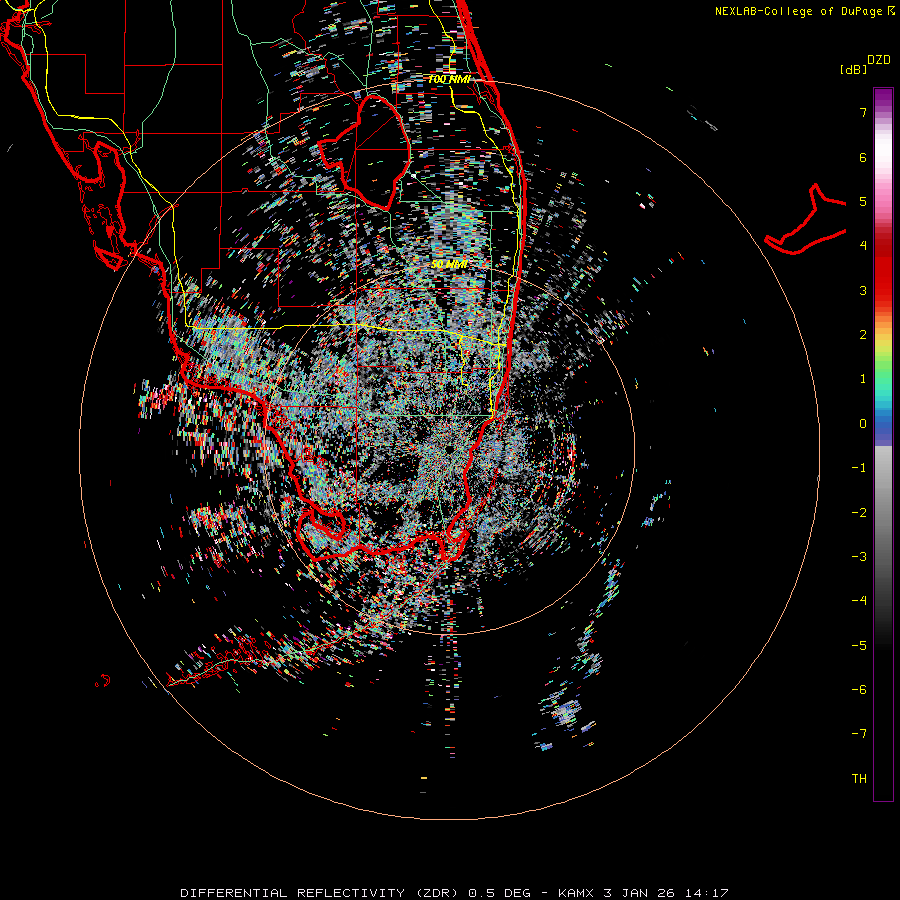This screenshot has height=900, width=900.
Task: Select the 6 value on the color scale
Action: pos(863,157)
